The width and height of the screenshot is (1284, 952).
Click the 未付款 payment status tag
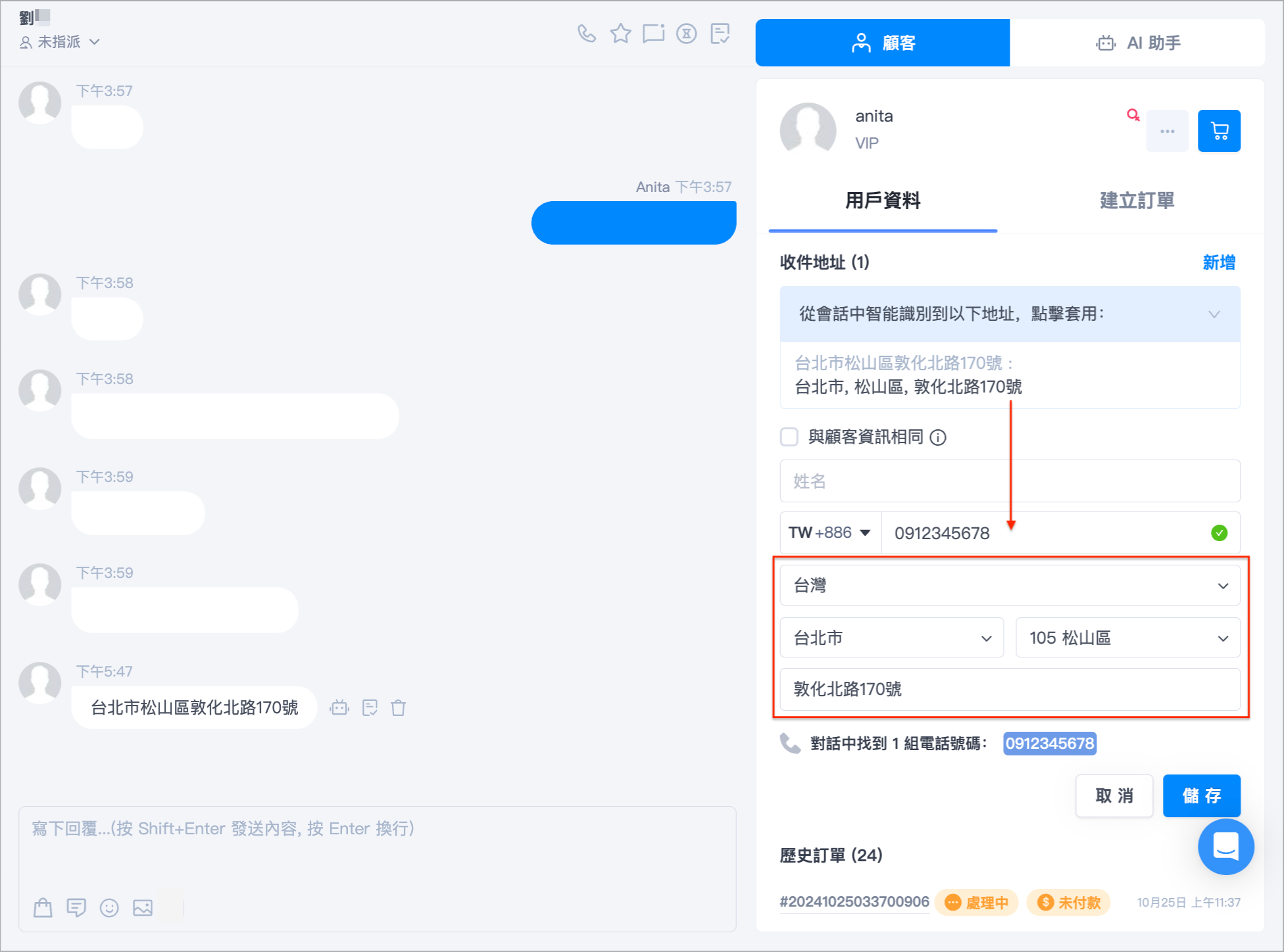tap(1068, 902)
